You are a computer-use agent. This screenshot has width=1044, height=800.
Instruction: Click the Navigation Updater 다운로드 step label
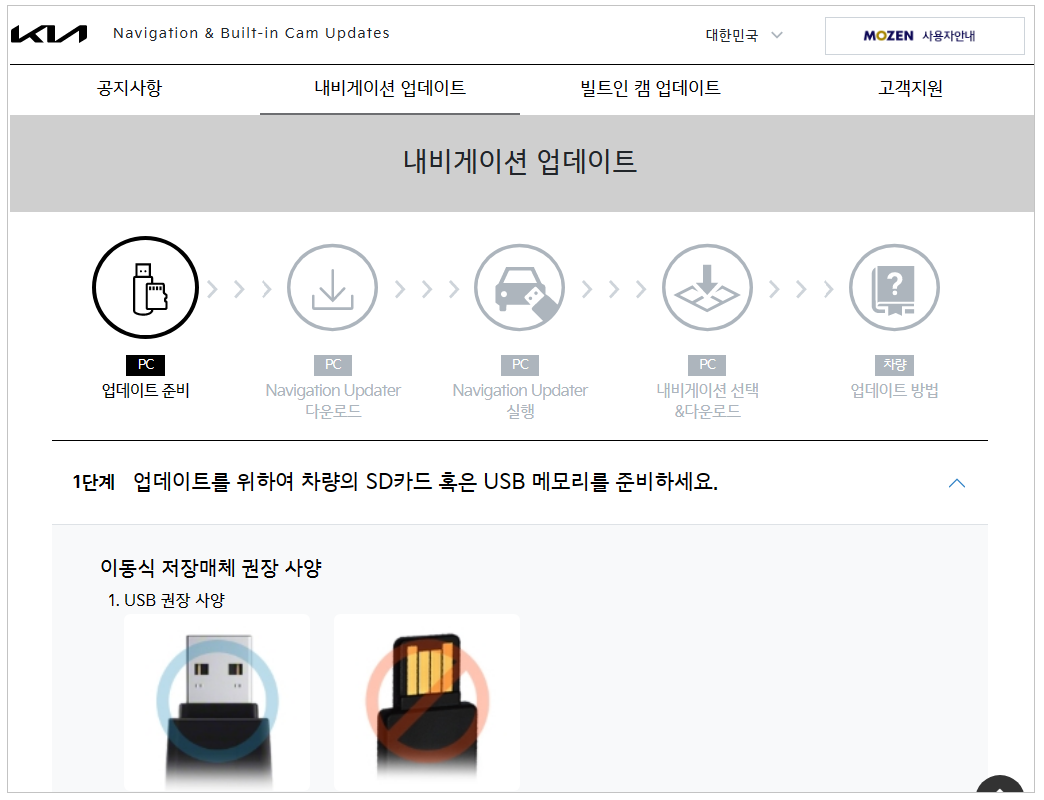pyautogui.click(x=333, y=401)
